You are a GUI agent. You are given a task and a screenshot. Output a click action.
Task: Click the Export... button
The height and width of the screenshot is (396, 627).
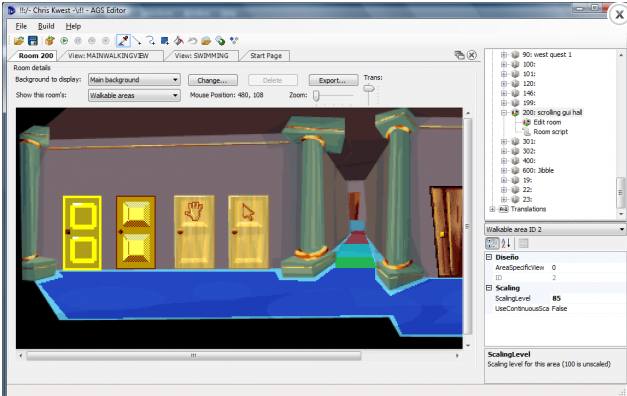tap(333, 80)
